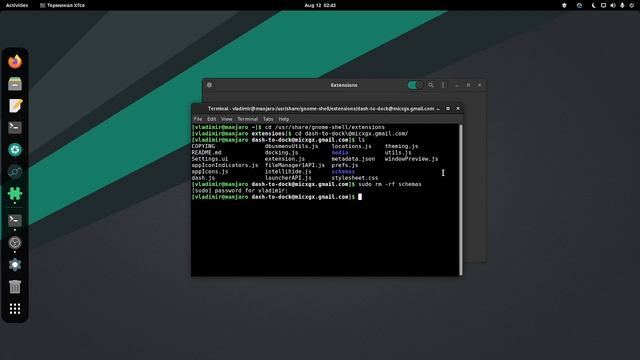Click '[sudo] password for vladimir:' line

240,191
